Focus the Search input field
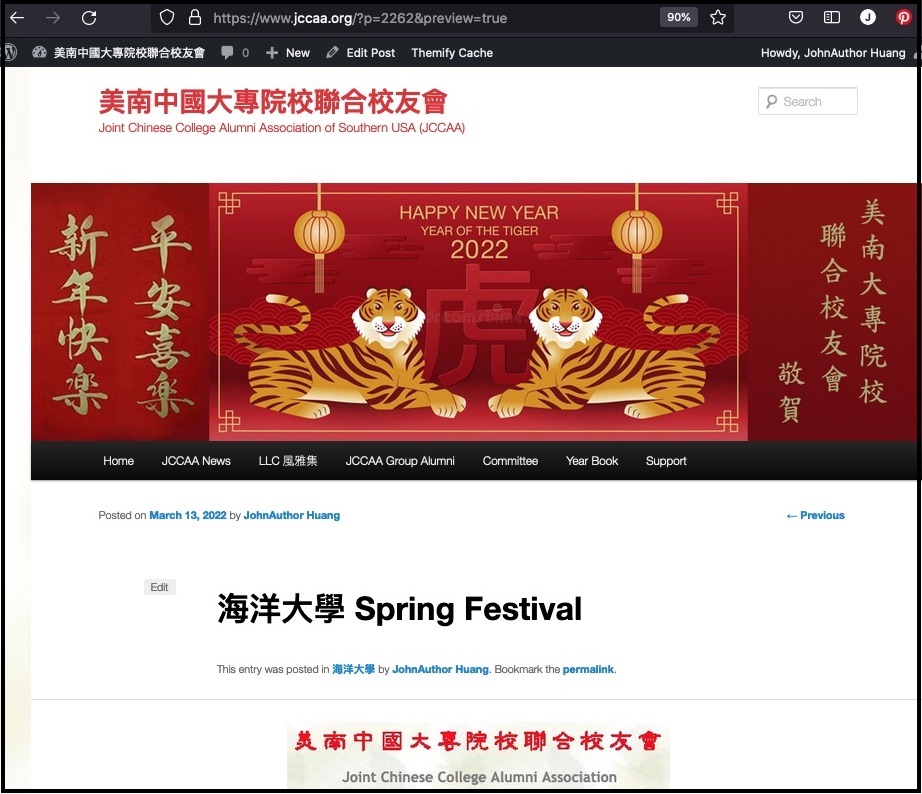This screenshot has height=794, width=922. coord(808,101)
